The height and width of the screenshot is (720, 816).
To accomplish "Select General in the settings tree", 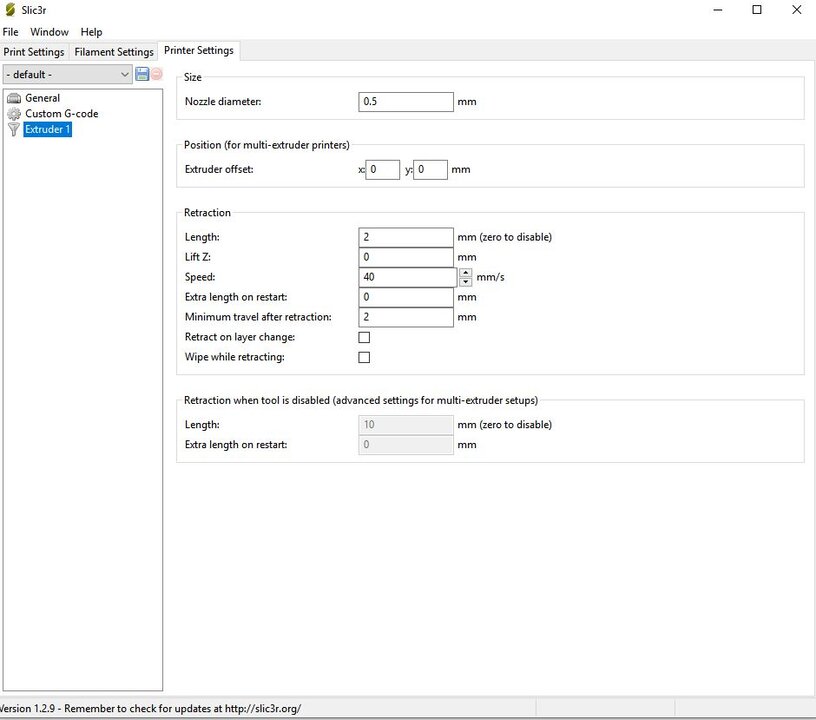I will pyautogui.click(x=43, y=98).
